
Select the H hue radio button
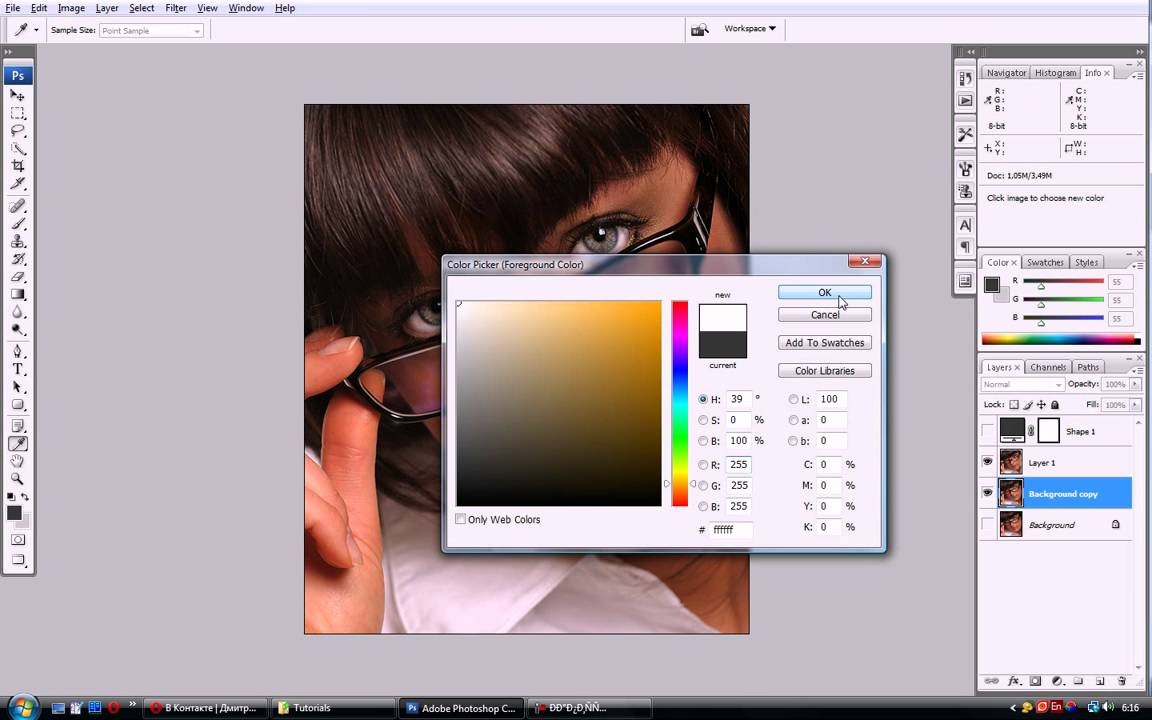(x=703, y=399)
